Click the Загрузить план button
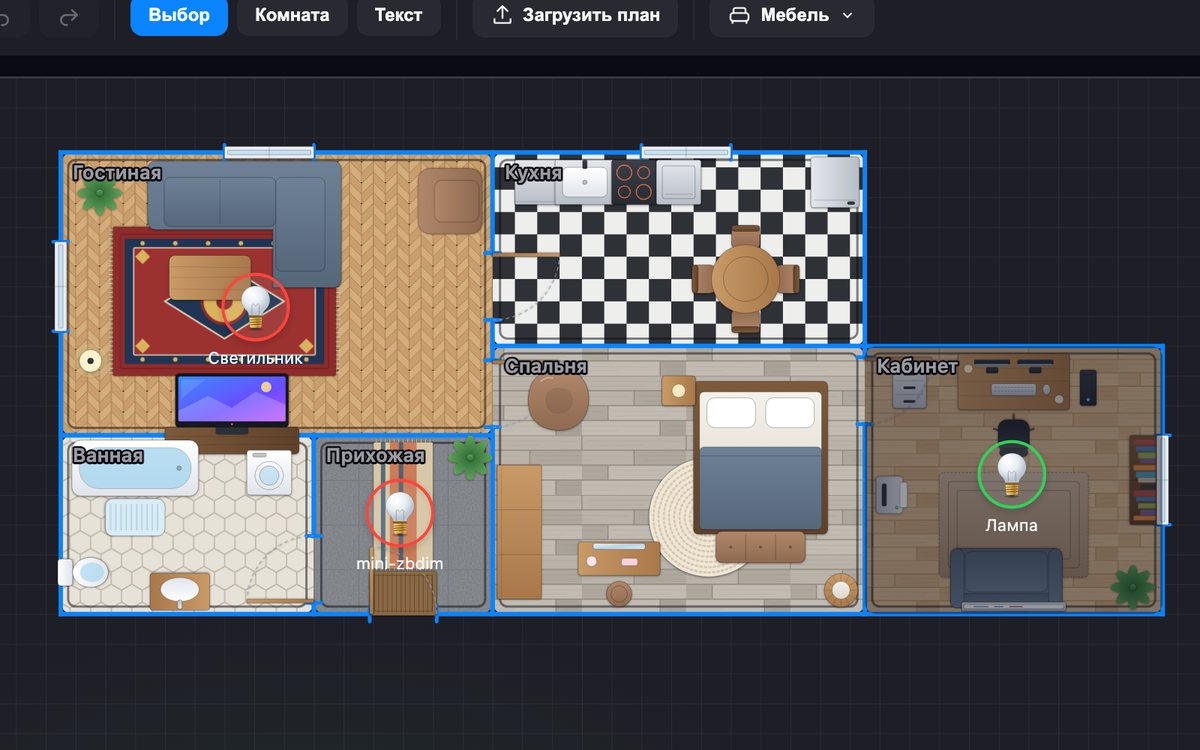 pos(575,15)
